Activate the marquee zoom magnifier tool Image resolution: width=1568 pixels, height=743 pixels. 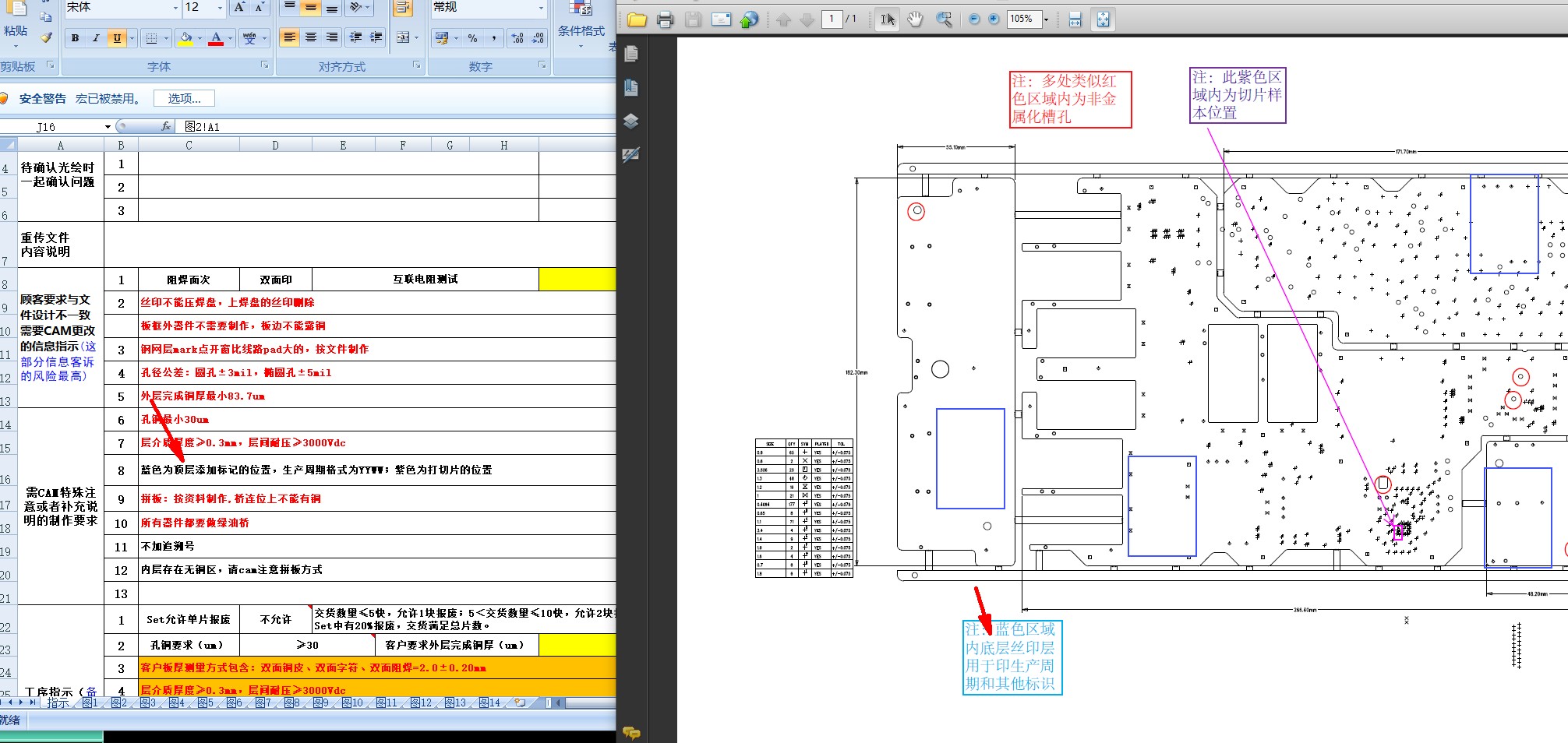pyautogui.click(x=944, y=19)
